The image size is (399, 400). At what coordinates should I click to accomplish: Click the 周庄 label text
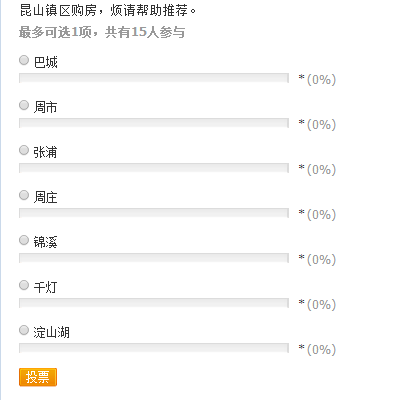coord(46,197)
